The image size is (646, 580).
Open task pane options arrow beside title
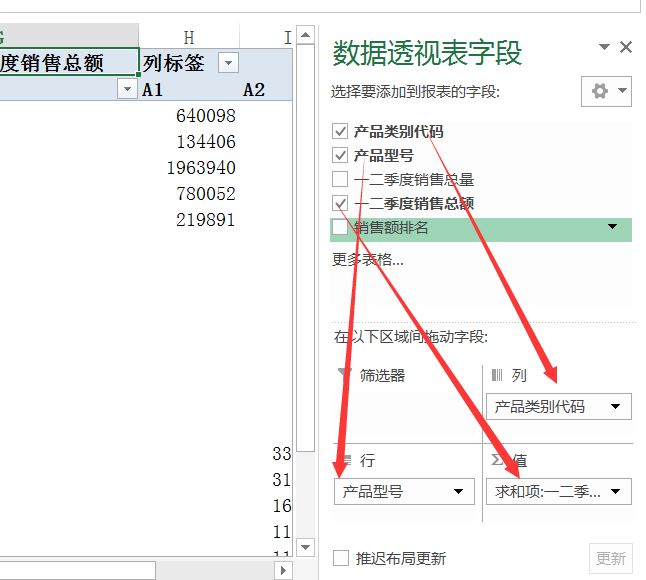coord(604,47)
